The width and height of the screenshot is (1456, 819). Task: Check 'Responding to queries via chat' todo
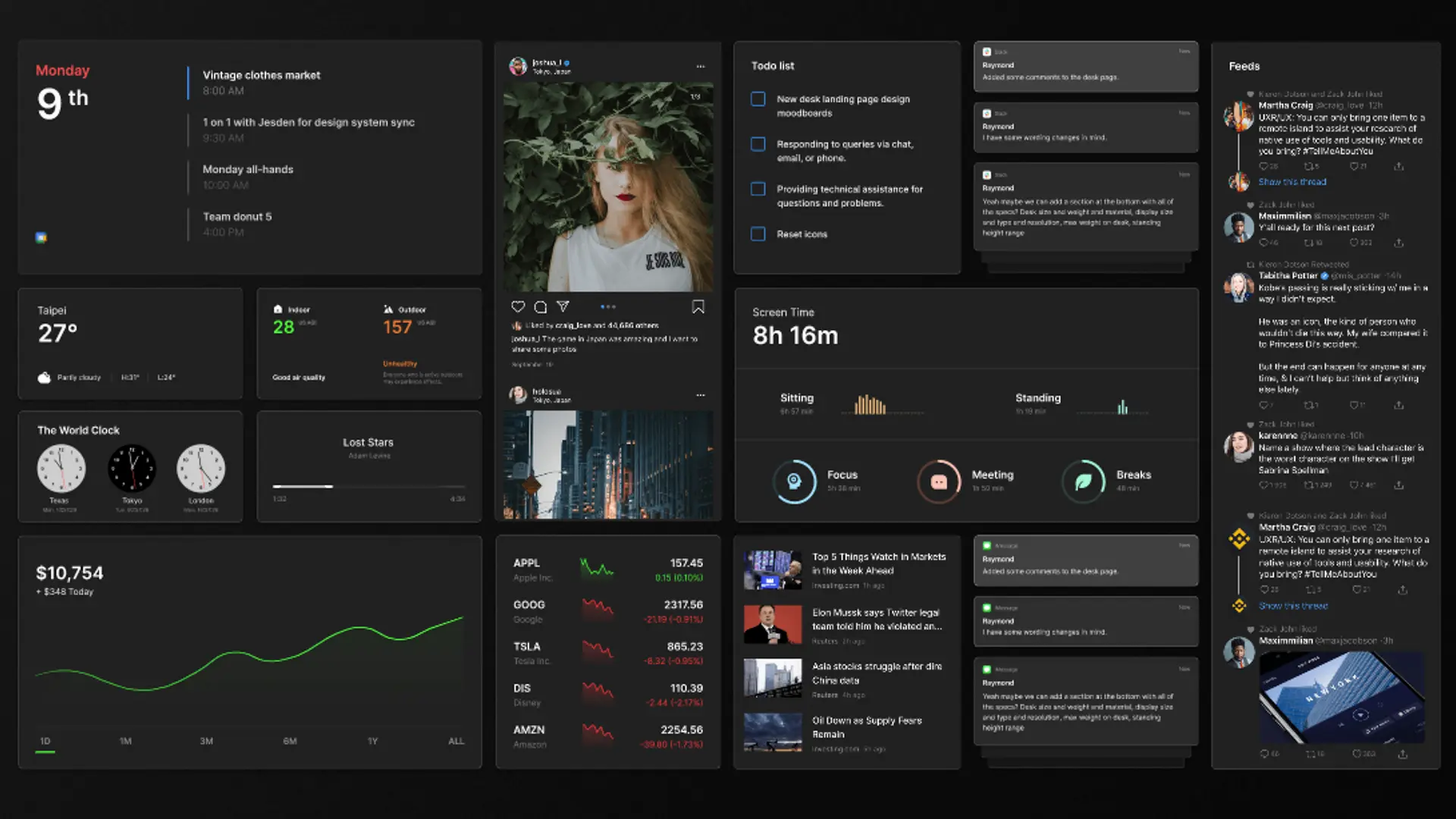click(x=758, y=144)
